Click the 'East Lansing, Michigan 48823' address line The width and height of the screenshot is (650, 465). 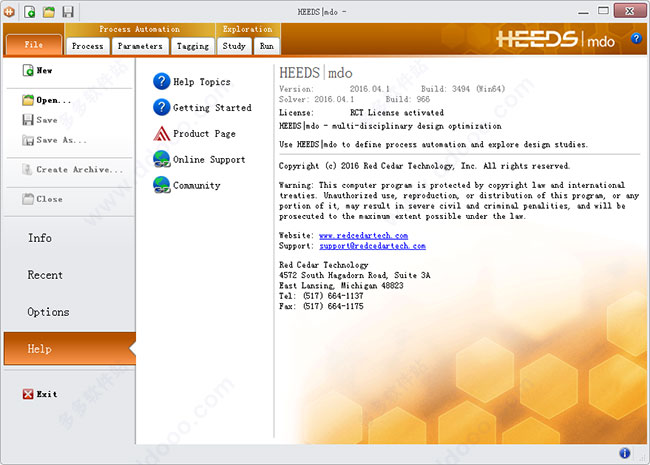click(x=341, y=286)
